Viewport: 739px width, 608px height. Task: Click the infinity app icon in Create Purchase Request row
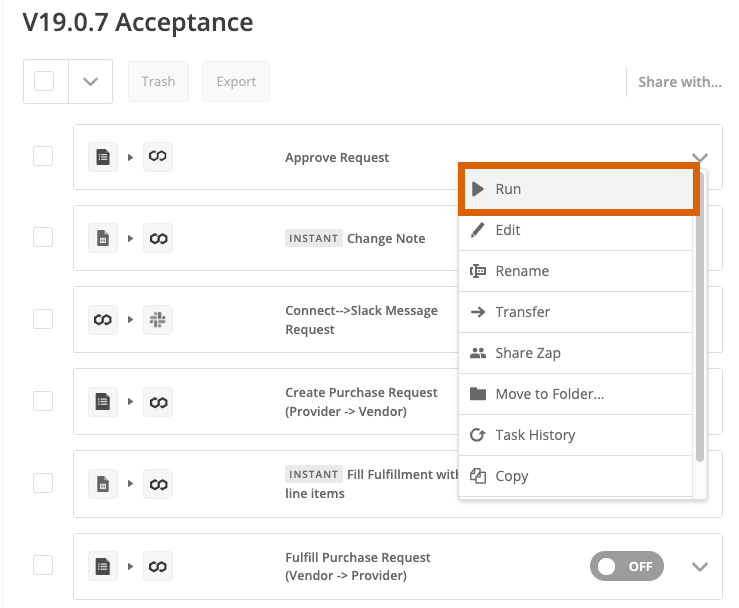[x=157, y=402]
